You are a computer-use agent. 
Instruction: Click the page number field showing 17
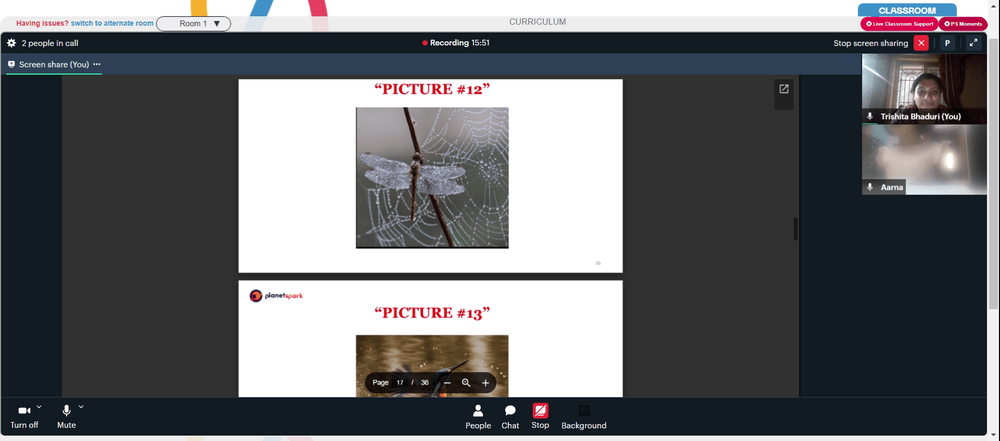(400, 383)
